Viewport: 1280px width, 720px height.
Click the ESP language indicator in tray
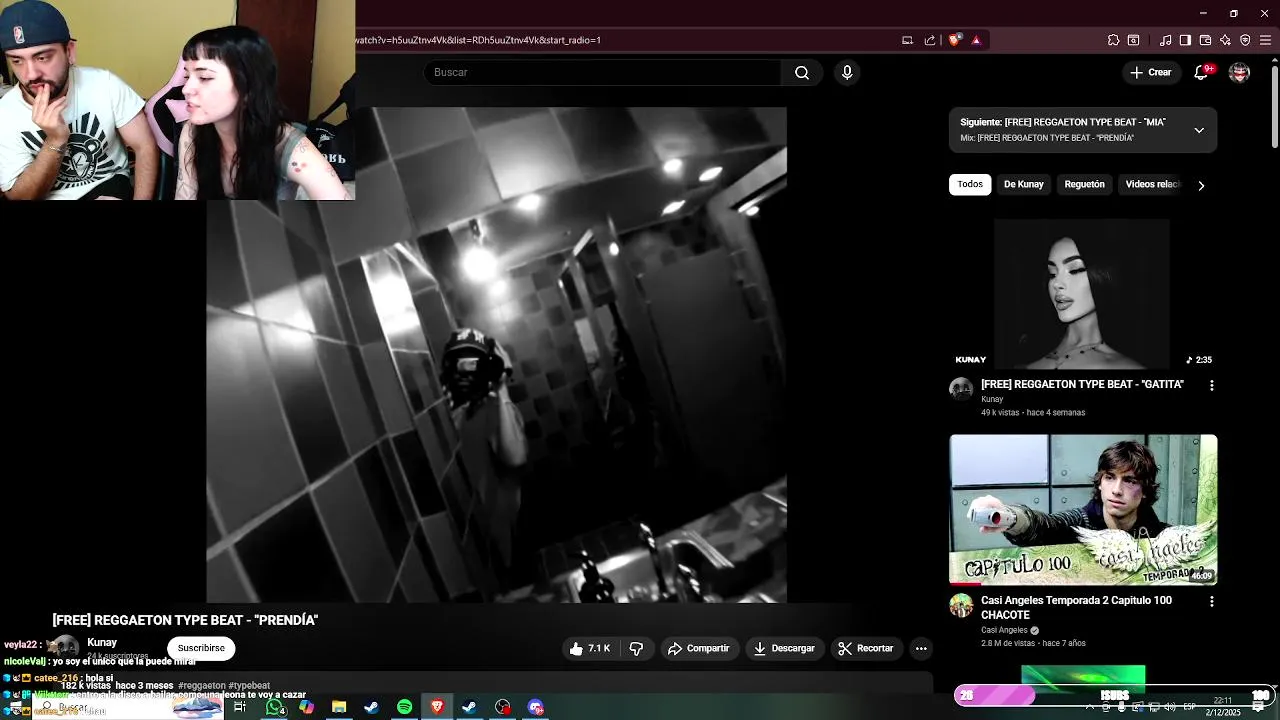[x=1190, y=707]
